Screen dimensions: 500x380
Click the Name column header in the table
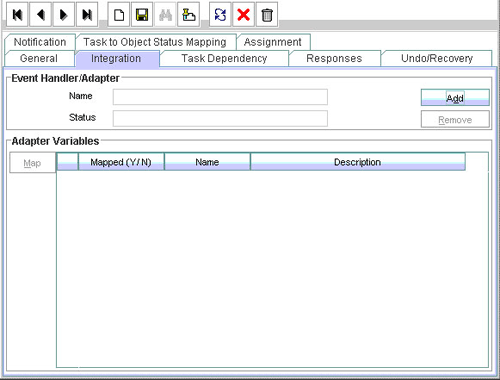[x=207, y=162]
